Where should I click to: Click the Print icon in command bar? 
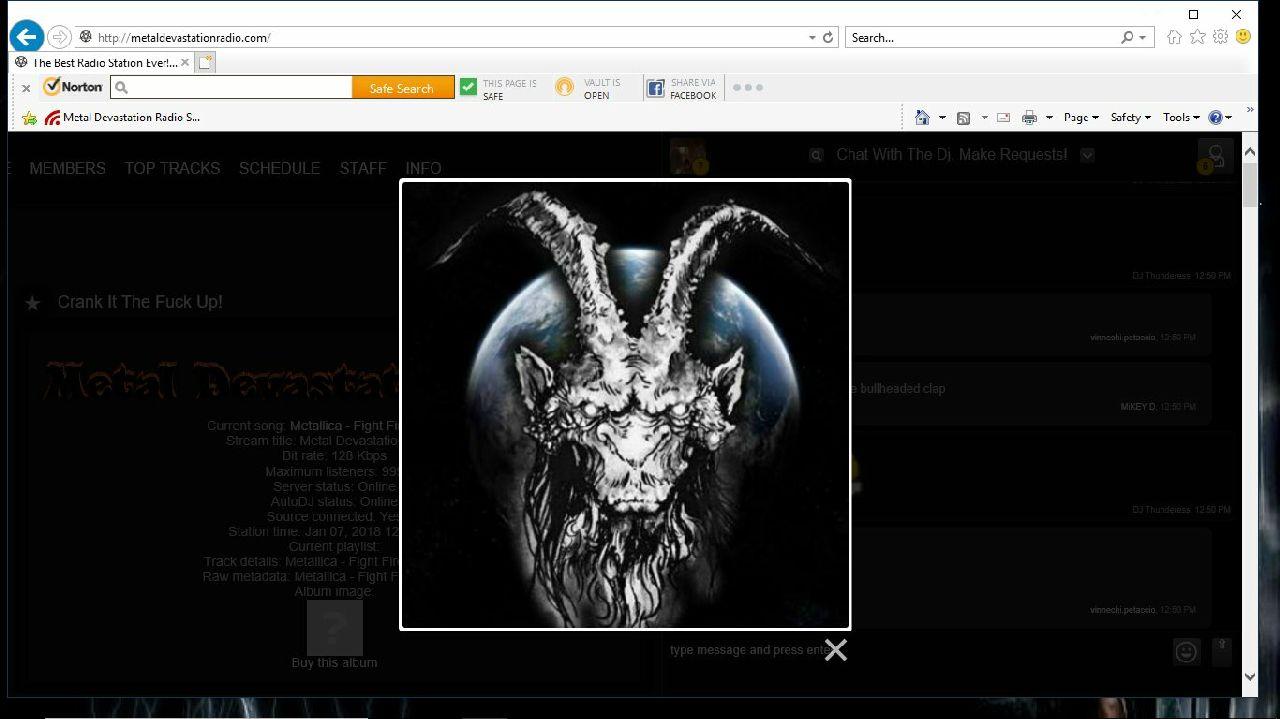click(x=1029, y=117)
